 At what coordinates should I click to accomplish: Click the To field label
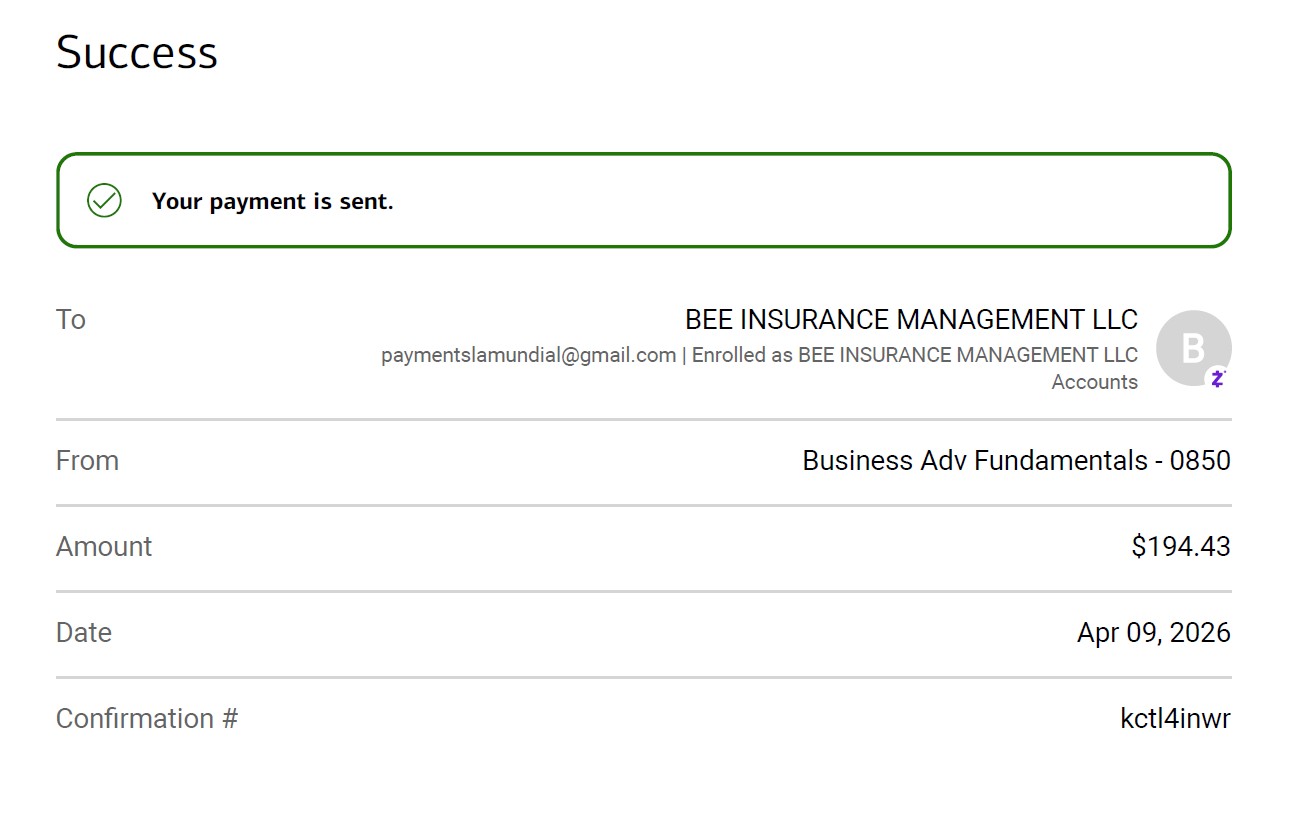click(x=71, y=320)
